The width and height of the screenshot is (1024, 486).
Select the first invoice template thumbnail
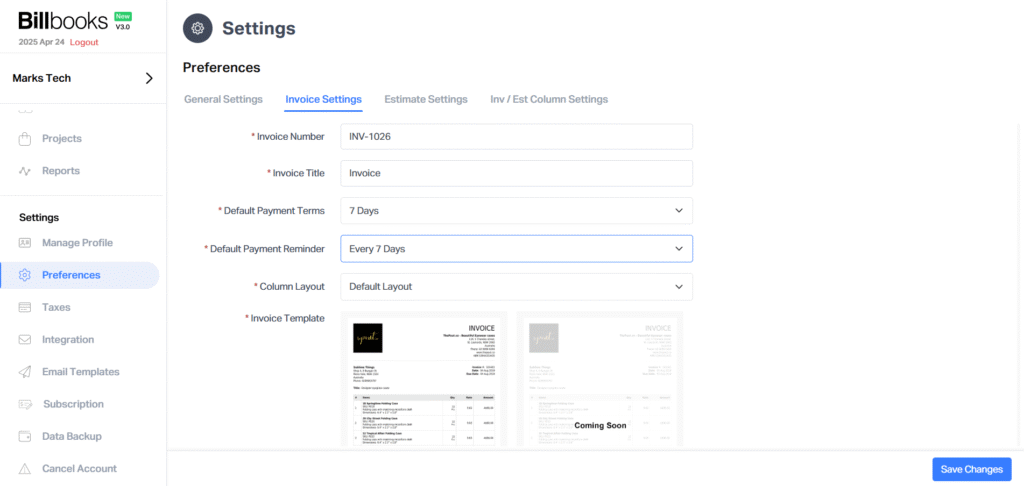click(x=424, y=380)
